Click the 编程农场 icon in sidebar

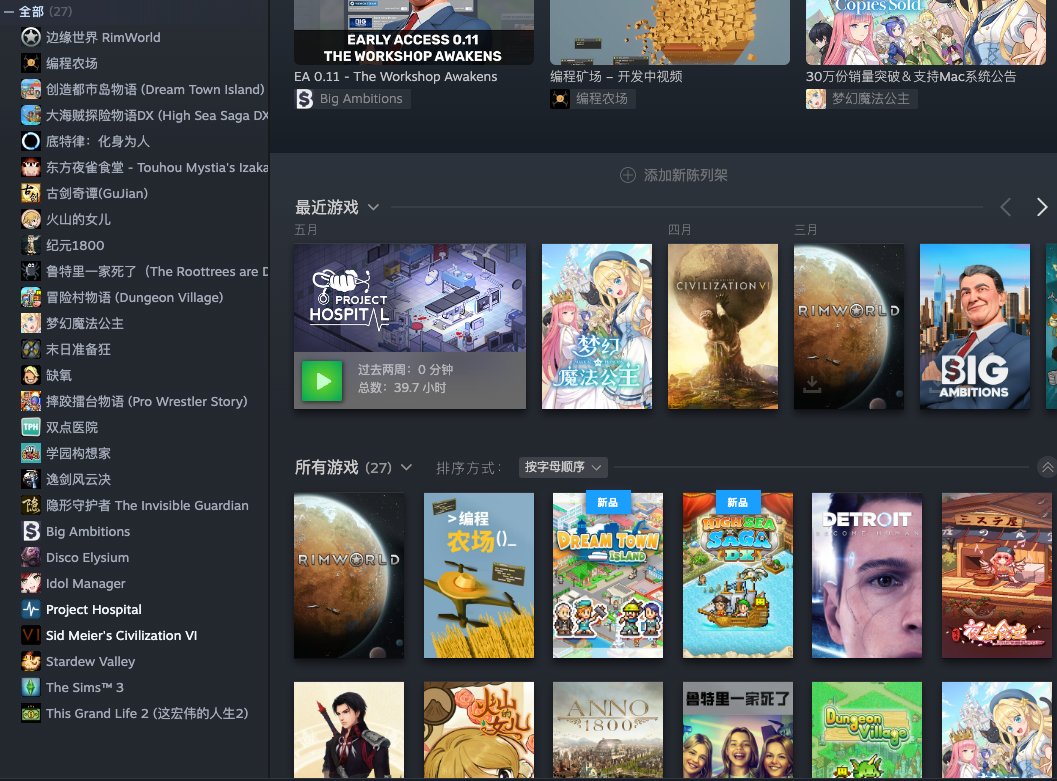30,63
